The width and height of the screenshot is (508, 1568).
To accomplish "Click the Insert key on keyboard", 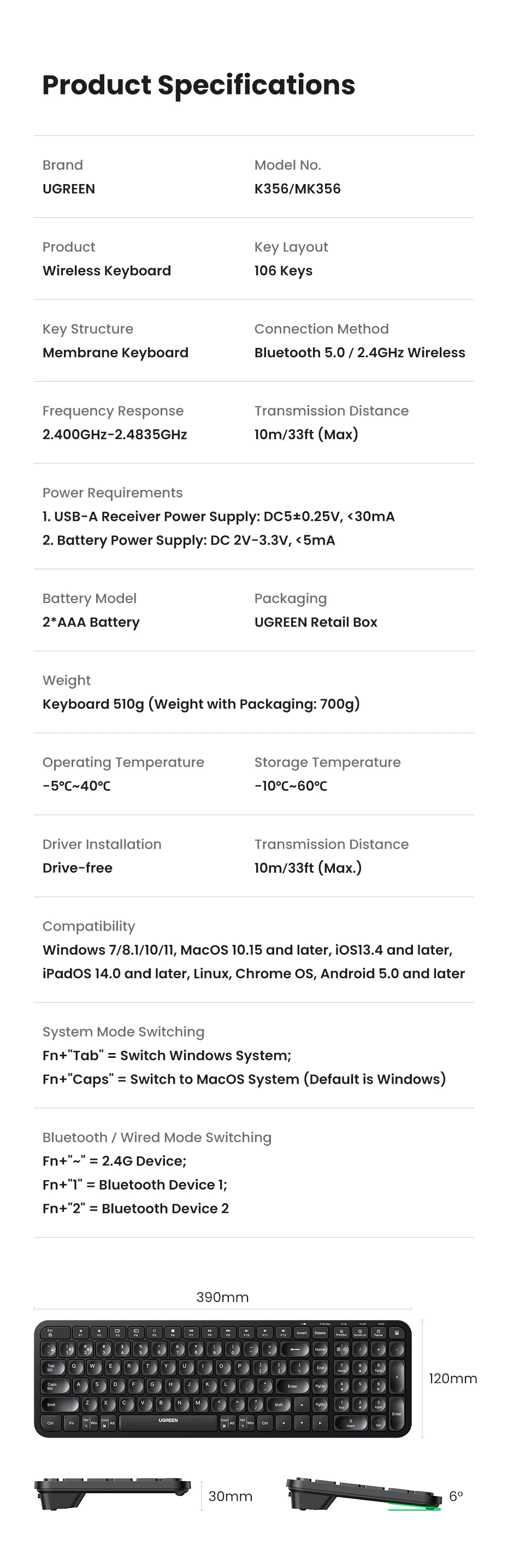I will 302,1333.
